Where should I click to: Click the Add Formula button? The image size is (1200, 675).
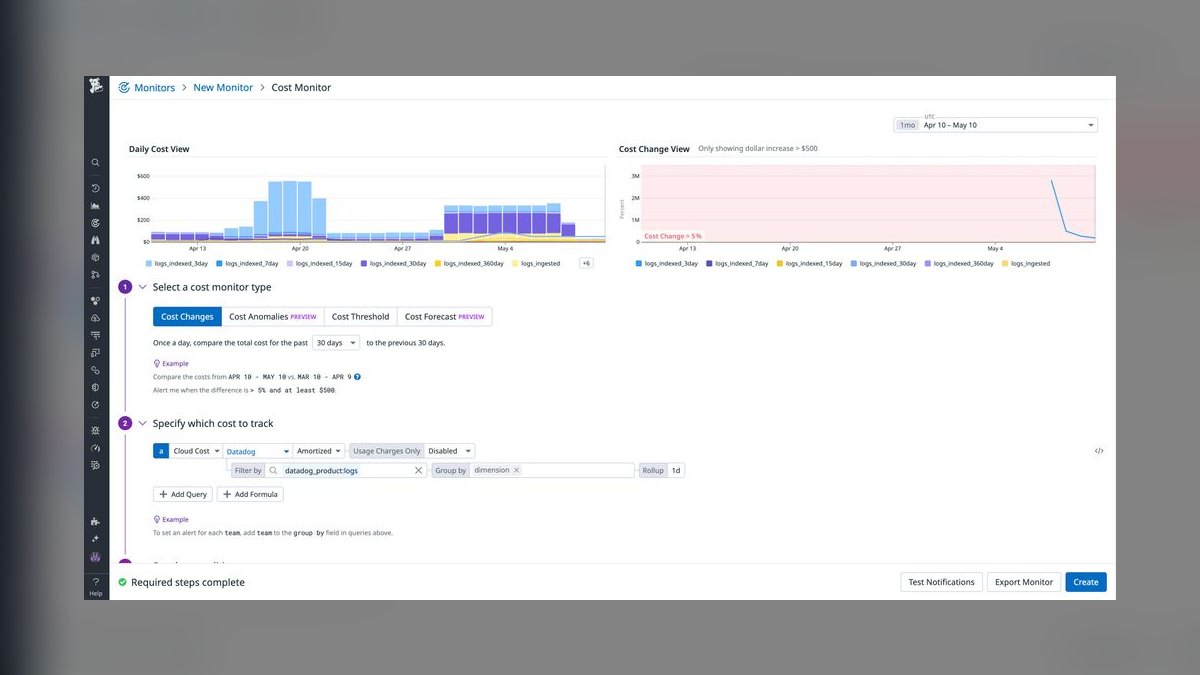pos(250,494)
